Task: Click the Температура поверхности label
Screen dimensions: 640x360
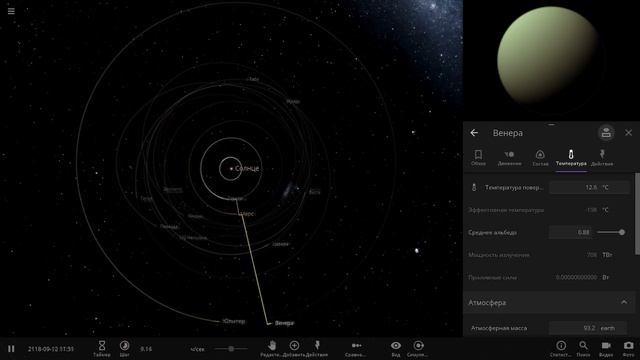Action: tap(514, 187)
